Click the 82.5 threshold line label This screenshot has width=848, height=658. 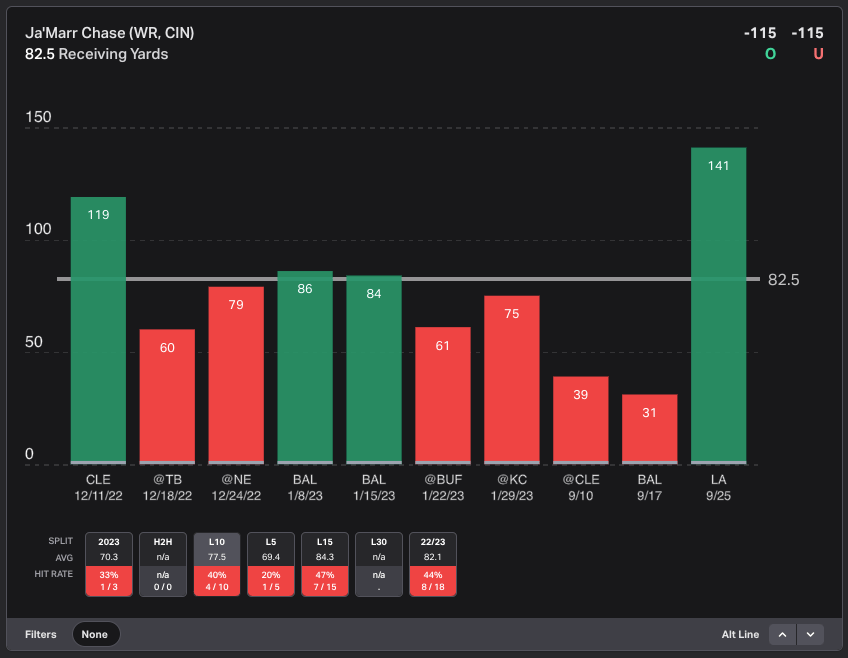[x=783, y=280]
